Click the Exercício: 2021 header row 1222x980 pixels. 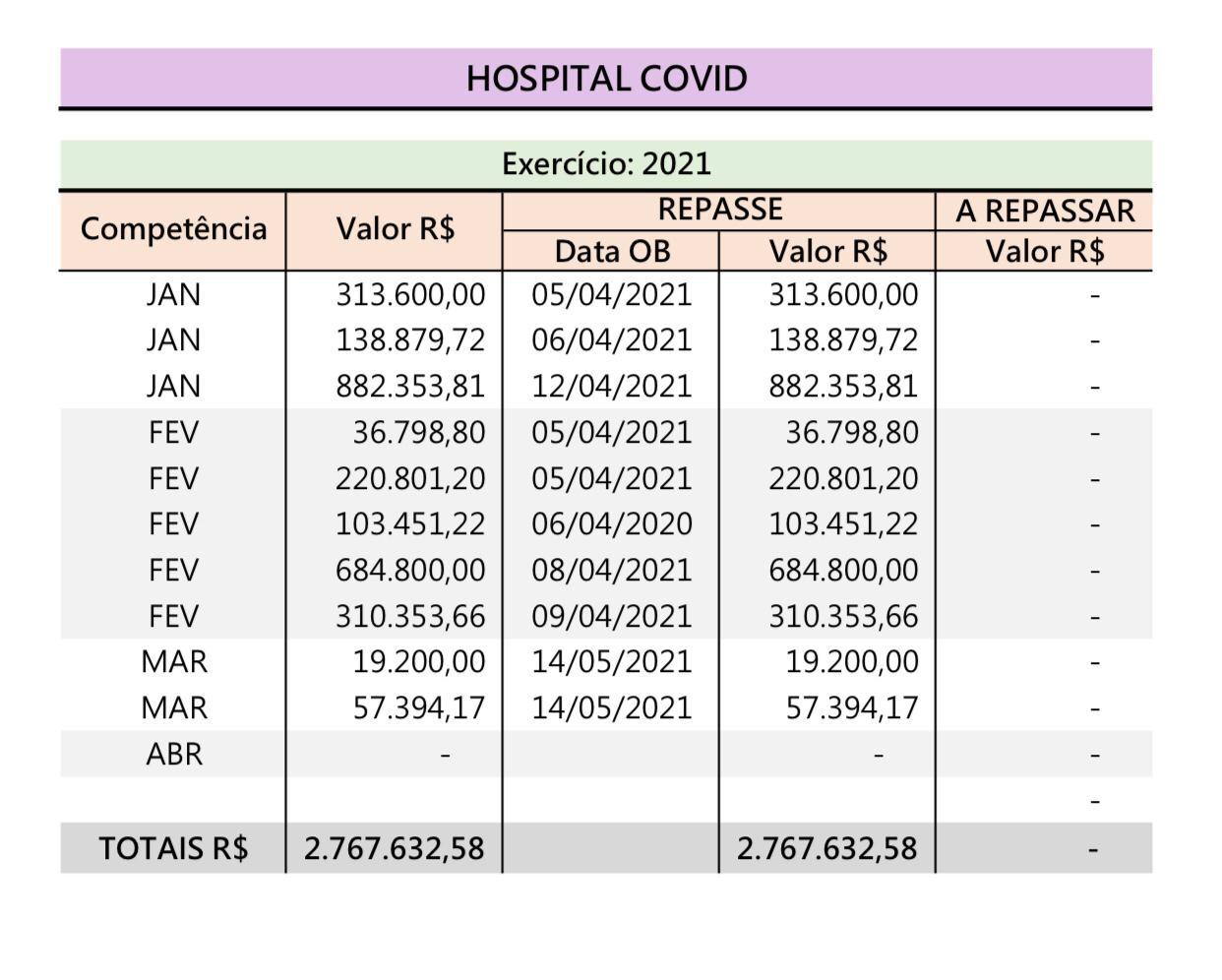tap(606, 163)
